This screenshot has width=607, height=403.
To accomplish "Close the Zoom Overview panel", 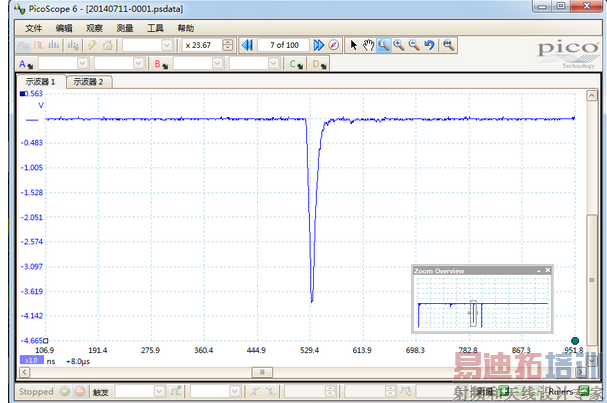I will point(548,270).
